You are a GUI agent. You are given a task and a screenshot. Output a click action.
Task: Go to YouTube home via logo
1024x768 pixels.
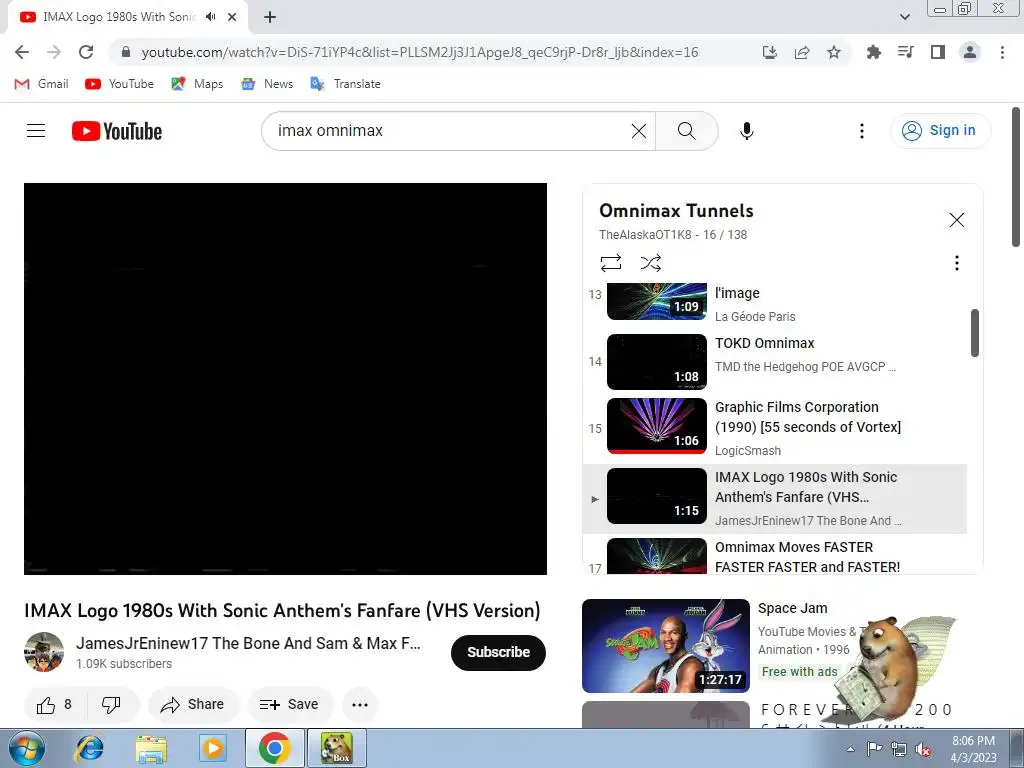tap(117, 131)
